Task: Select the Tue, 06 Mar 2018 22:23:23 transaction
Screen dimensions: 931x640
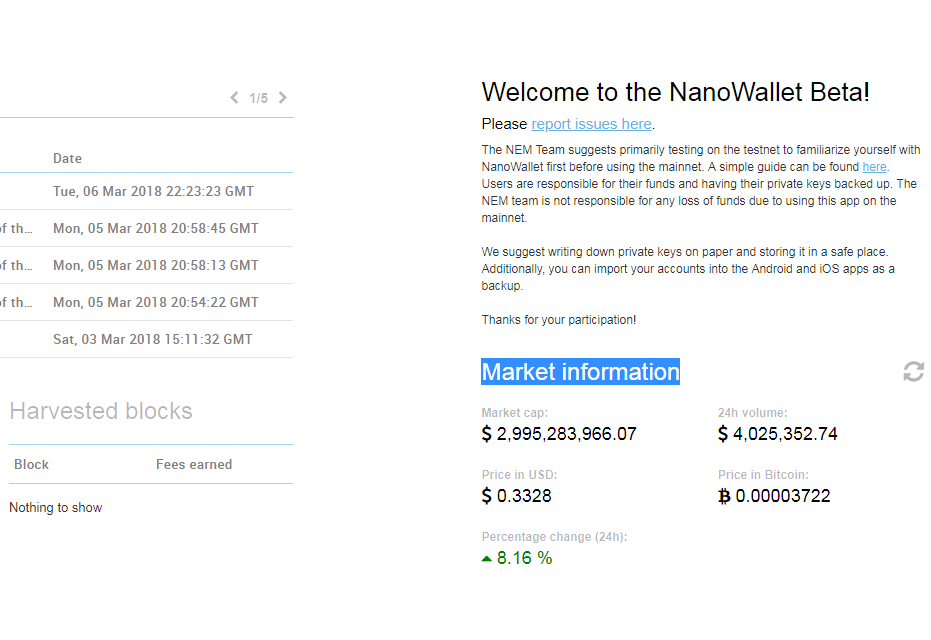Action: 147,191
